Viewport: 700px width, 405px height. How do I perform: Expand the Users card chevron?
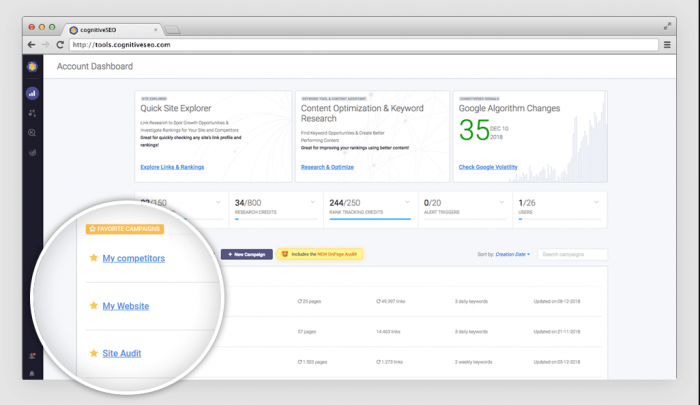click(x=596, y=202)
